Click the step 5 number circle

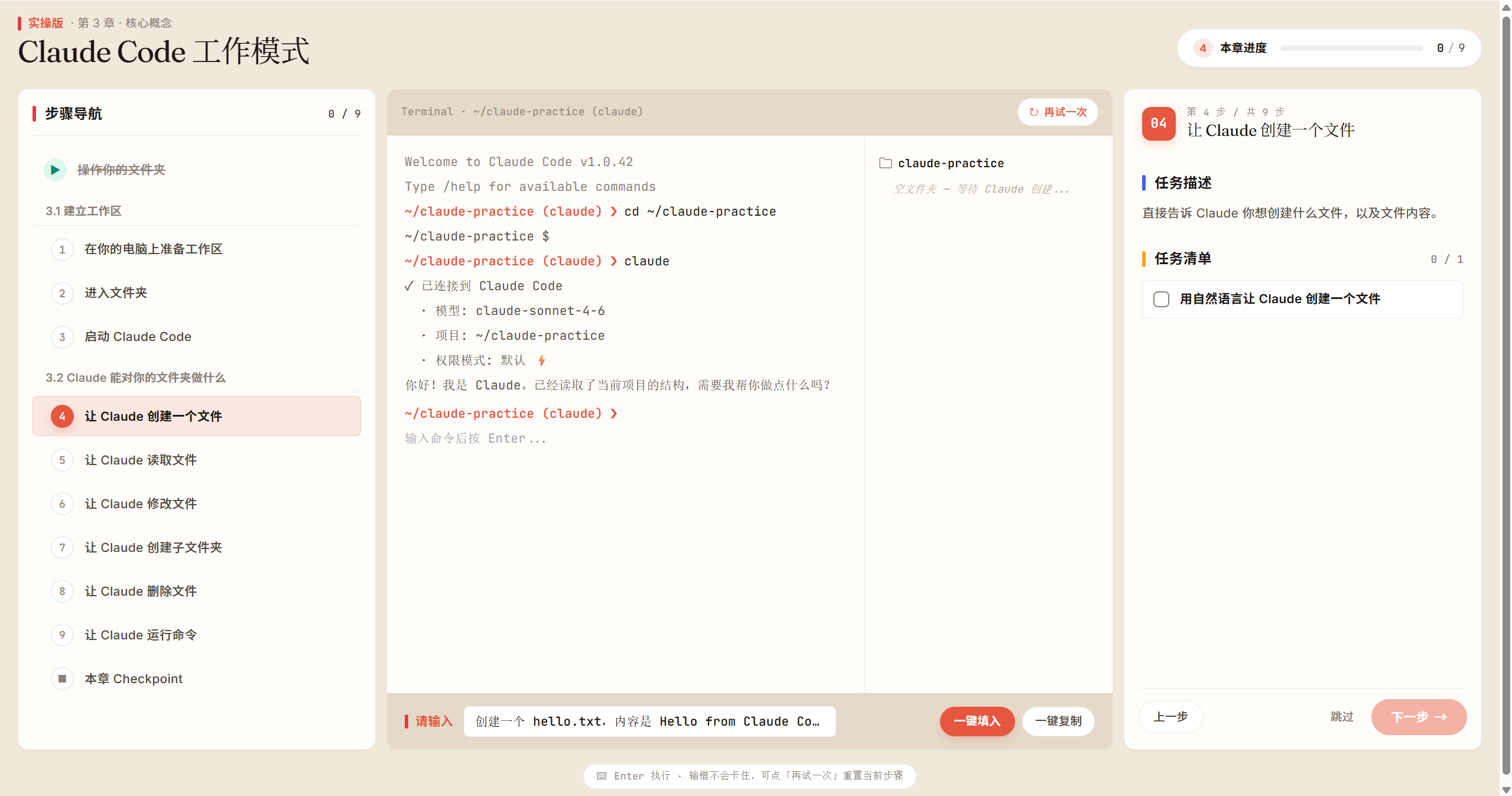(x=62, y=460)
